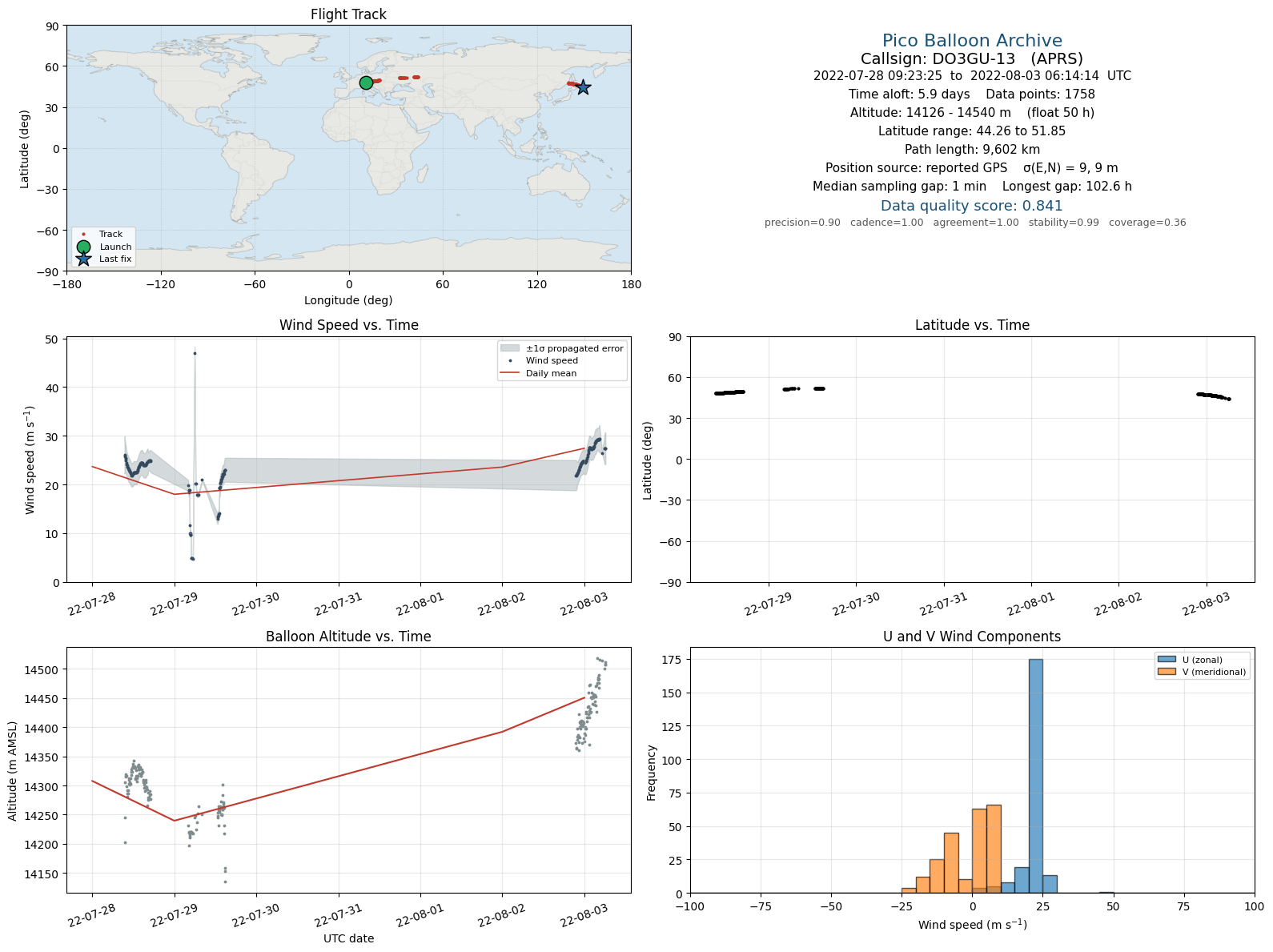Click the U and V Wind Components title
Image resolution: width=1273 pixels, height=952 pixels.
click(972, 637)
